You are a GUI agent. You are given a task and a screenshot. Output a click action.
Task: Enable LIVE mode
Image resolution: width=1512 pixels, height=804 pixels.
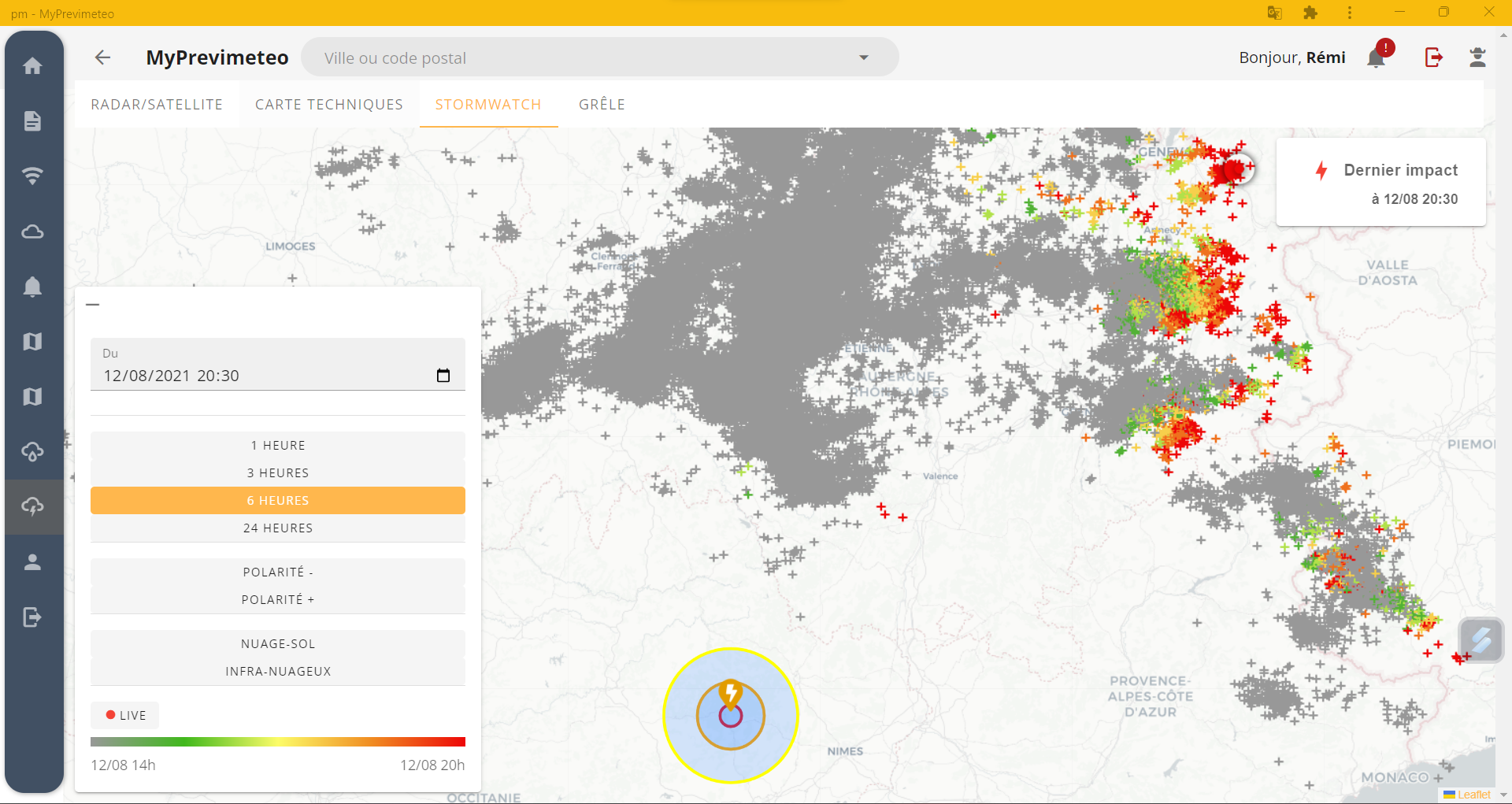coord(125,715)
